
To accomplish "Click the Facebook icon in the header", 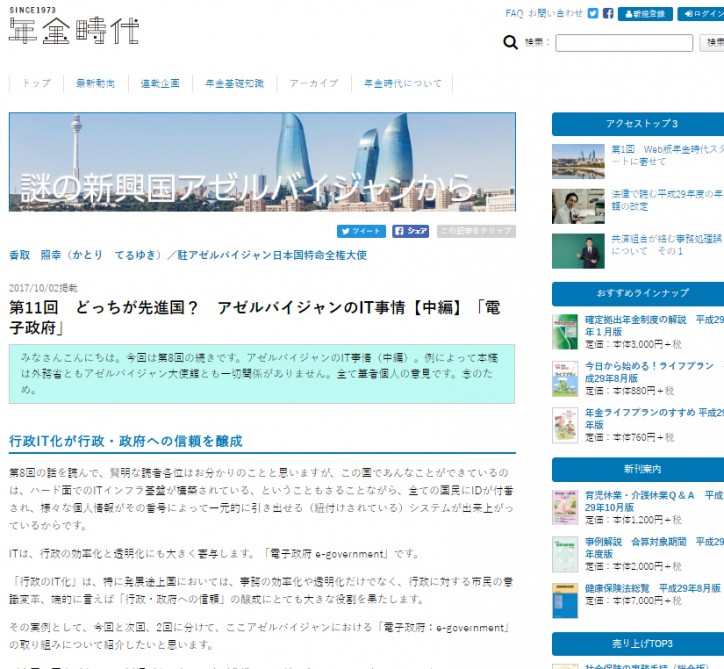I will pyautogui.click(x=608, y=13).
